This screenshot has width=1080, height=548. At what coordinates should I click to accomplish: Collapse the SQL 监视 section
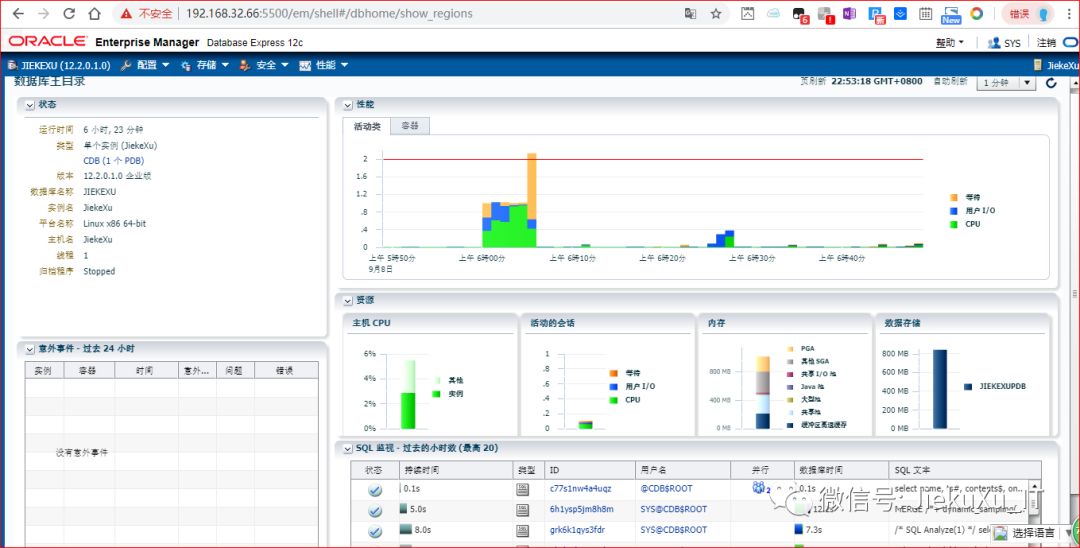[x=347, y=449]
